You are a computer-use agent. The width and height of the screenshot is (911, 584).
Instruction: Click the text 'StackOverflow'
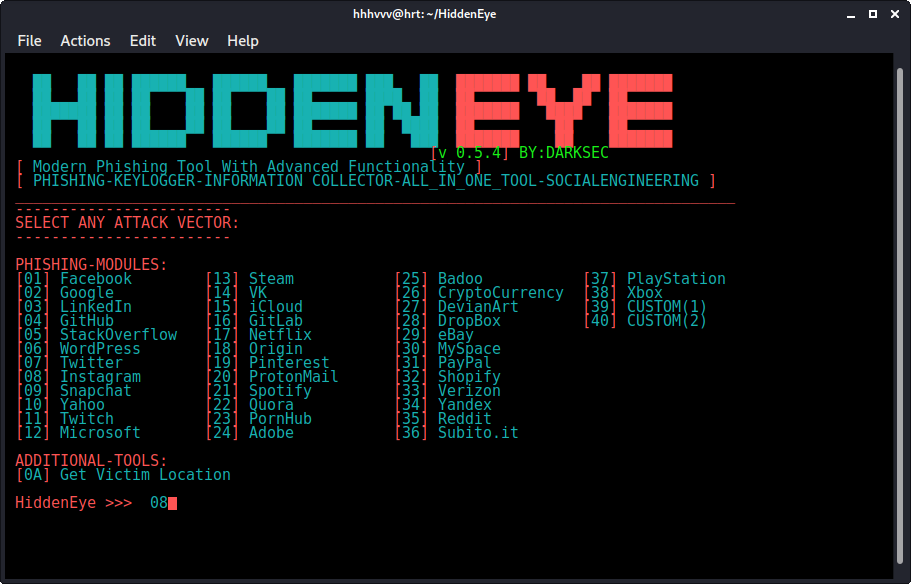119,335
